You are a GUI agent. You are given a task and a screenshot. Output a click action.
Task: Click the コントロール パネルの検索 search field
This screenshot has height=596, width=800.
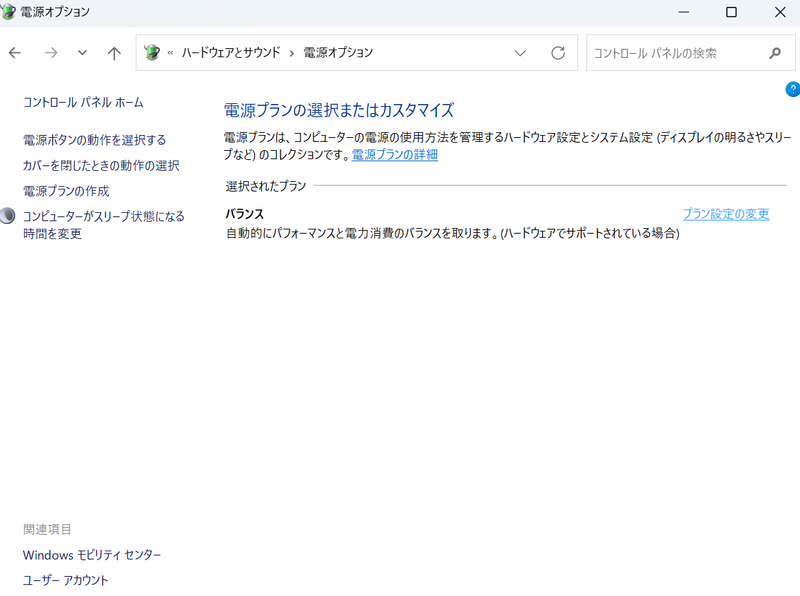click(x=670, y=53)
